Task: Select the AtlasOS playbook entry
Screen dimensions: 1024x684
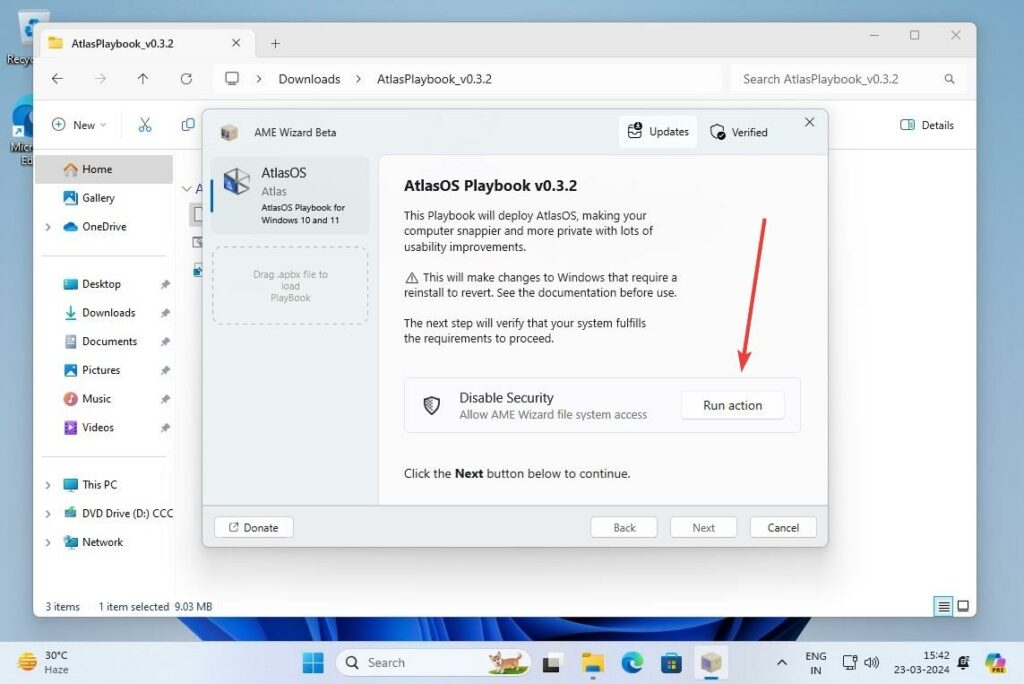Action: (x=290, y=195)
